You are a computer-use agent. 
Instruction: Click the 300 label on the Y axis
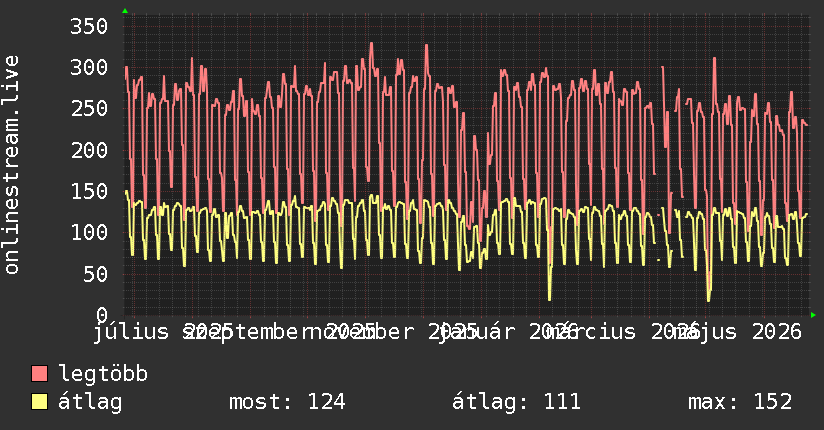pyautogui.click(x=89, y=67)
